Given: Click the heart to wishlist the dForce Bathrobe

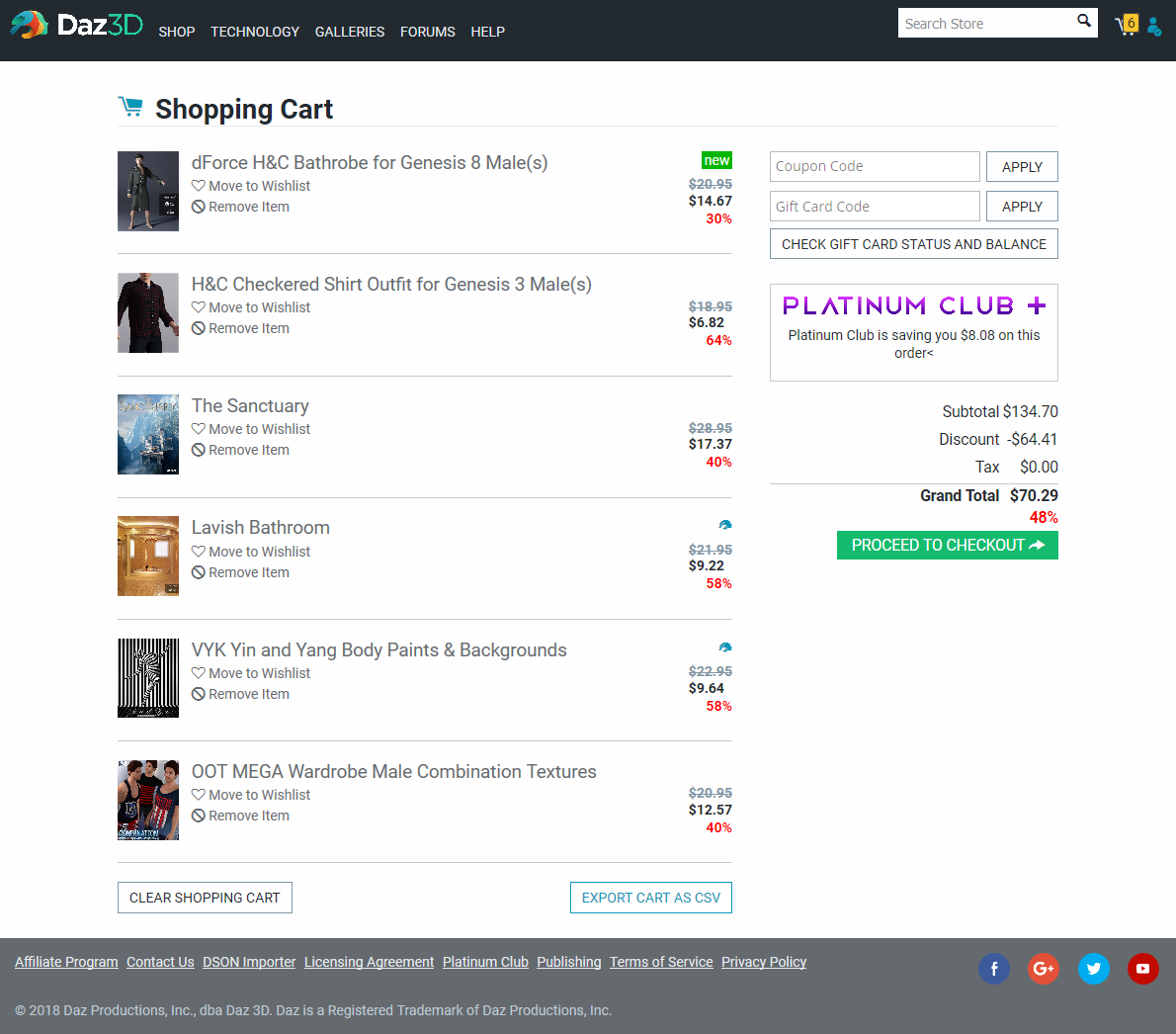Looking at the screenshot, I should 197,186.
